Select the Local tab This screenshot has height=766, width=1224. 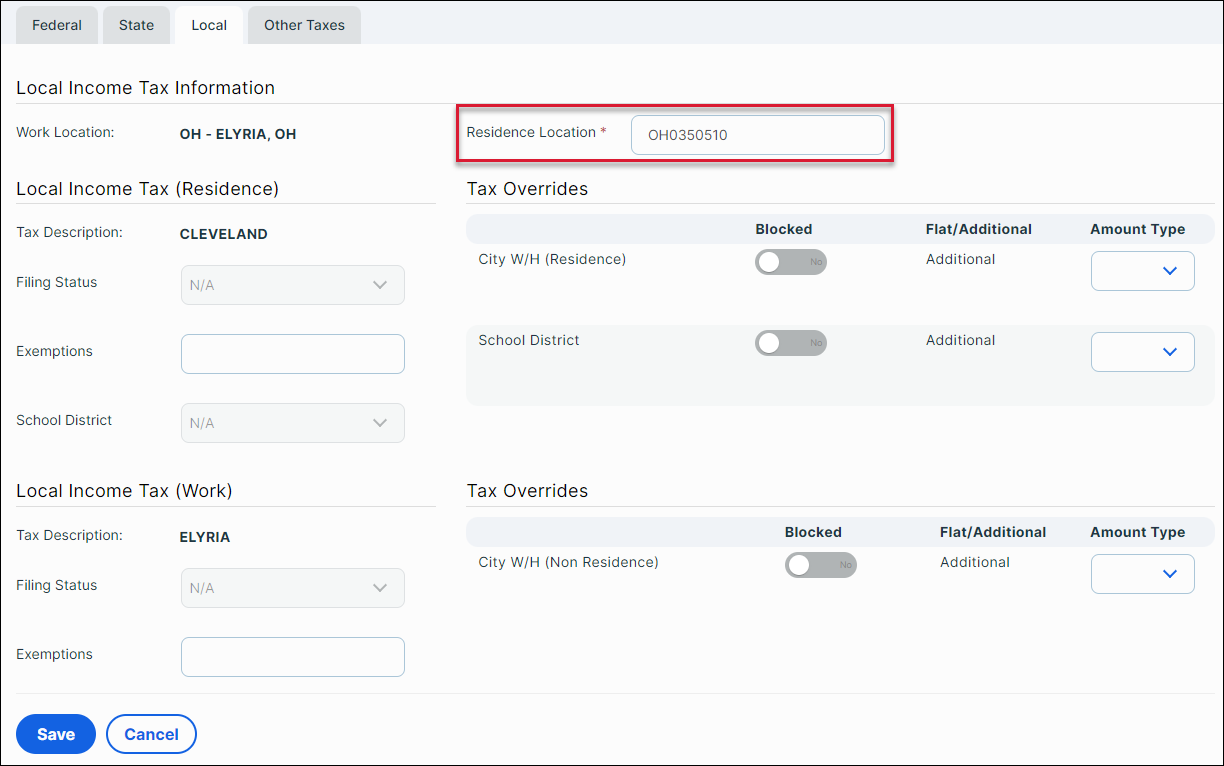tap(209, 26)
